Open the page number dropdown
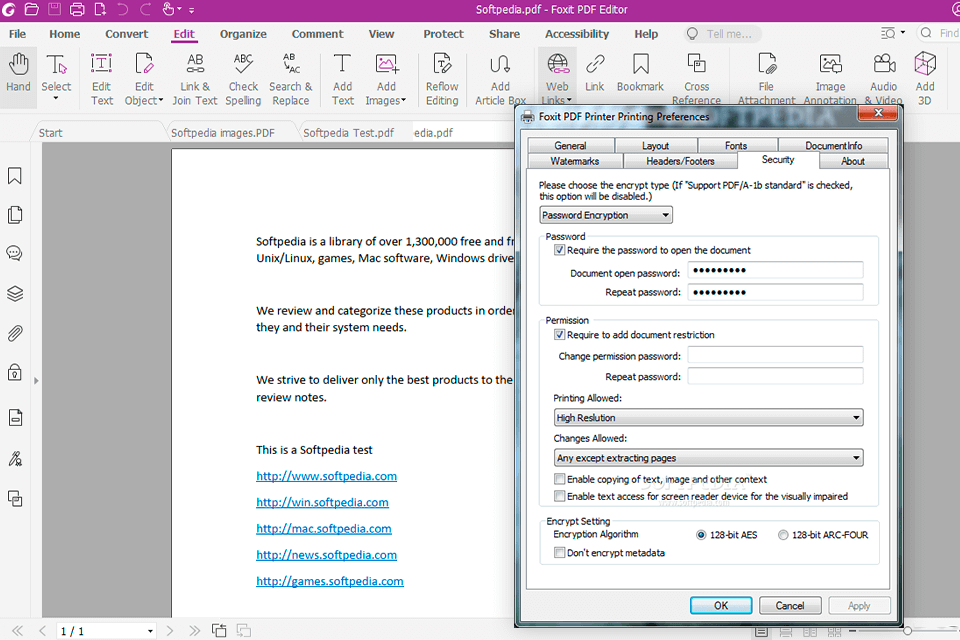This screenshot has height=640, width=960. pos(150,631)
